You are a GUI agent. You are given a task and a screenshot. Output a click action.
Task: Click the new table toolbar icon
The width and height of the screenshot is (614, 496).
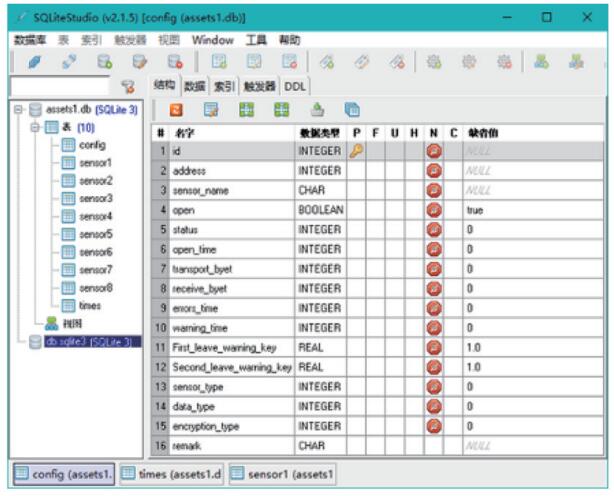click(219, 62)
